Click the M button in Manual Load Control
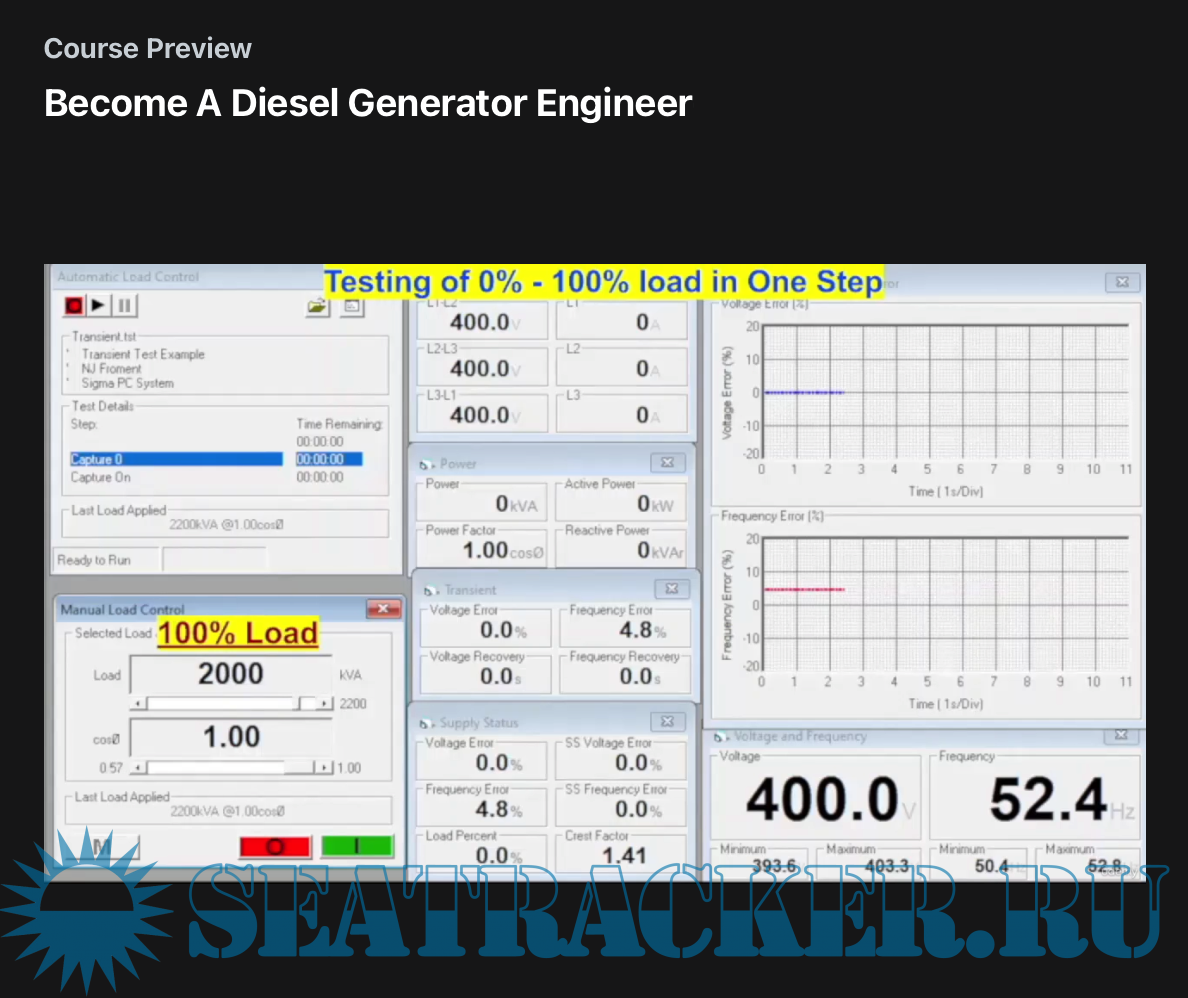The height and width of the screenshot is (998, 1188). pyautogui.click(x=102, y=847)
